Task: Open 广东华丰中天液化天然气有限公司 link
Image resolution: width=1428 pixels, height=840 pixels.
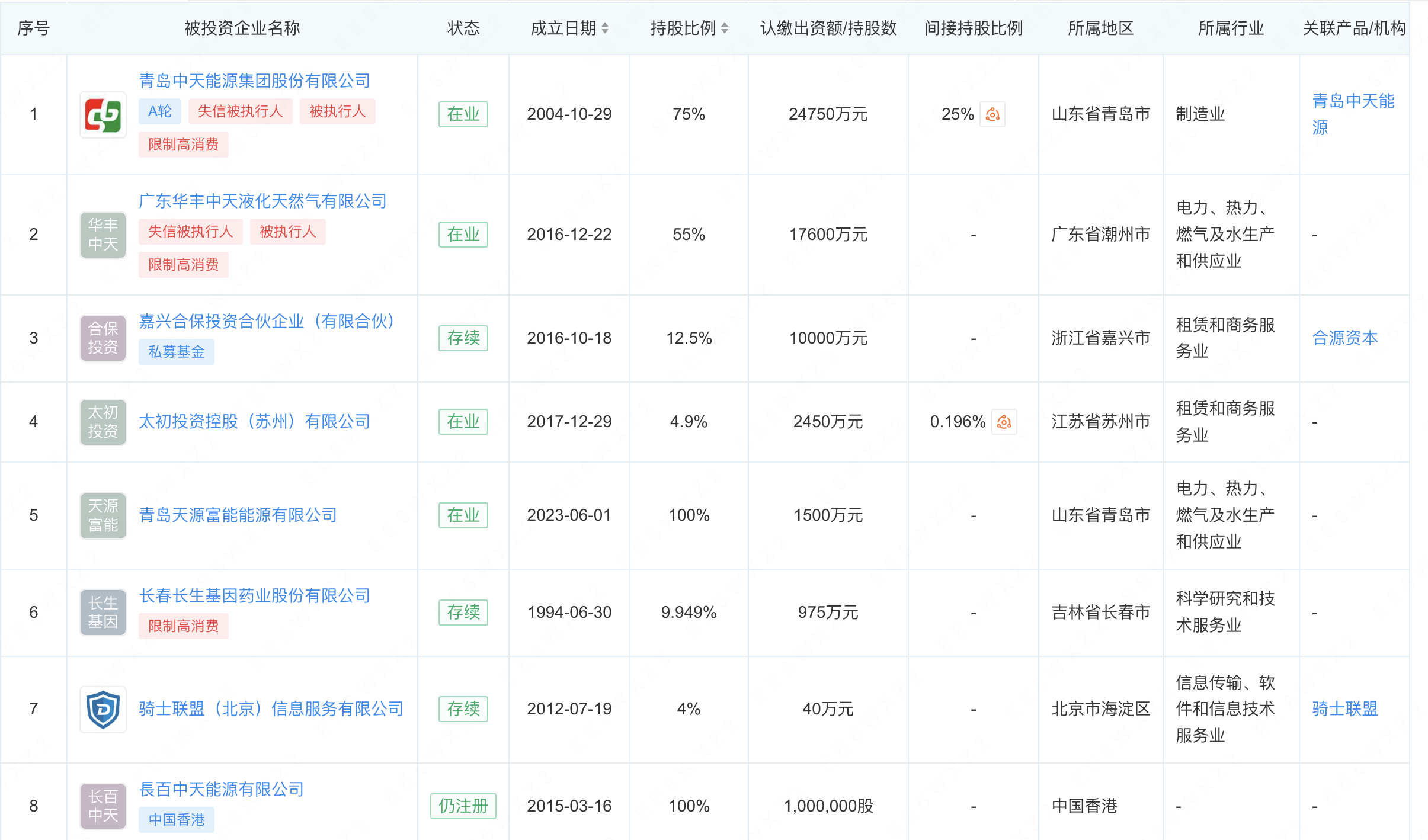Action: coord(263,201)
